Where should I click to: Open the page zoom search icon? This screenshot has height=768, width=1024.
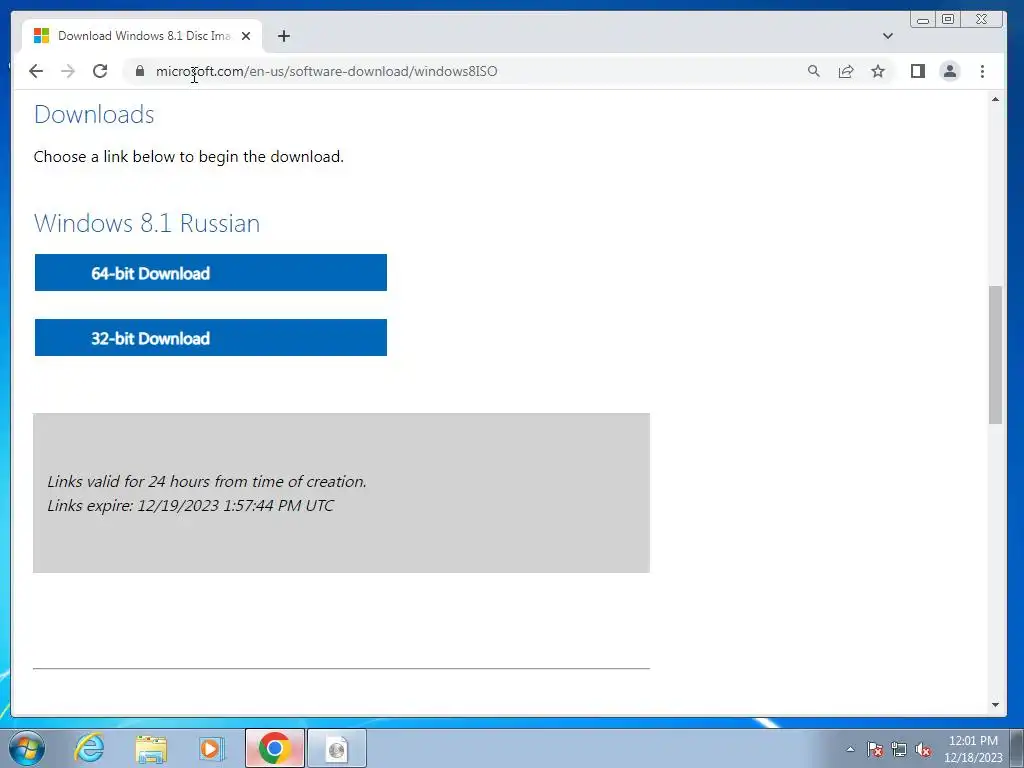click(814, 71)
